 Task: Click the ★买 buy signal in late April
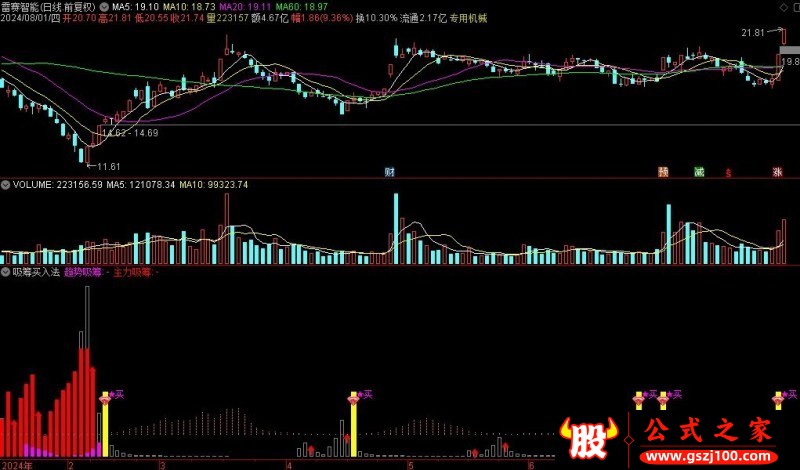365,394
